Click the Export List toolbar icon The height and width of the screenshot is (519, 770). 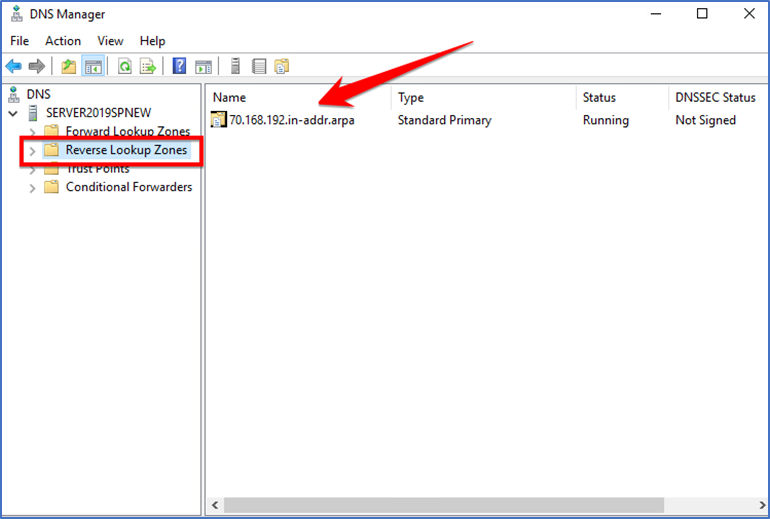(x=148, y=66)
